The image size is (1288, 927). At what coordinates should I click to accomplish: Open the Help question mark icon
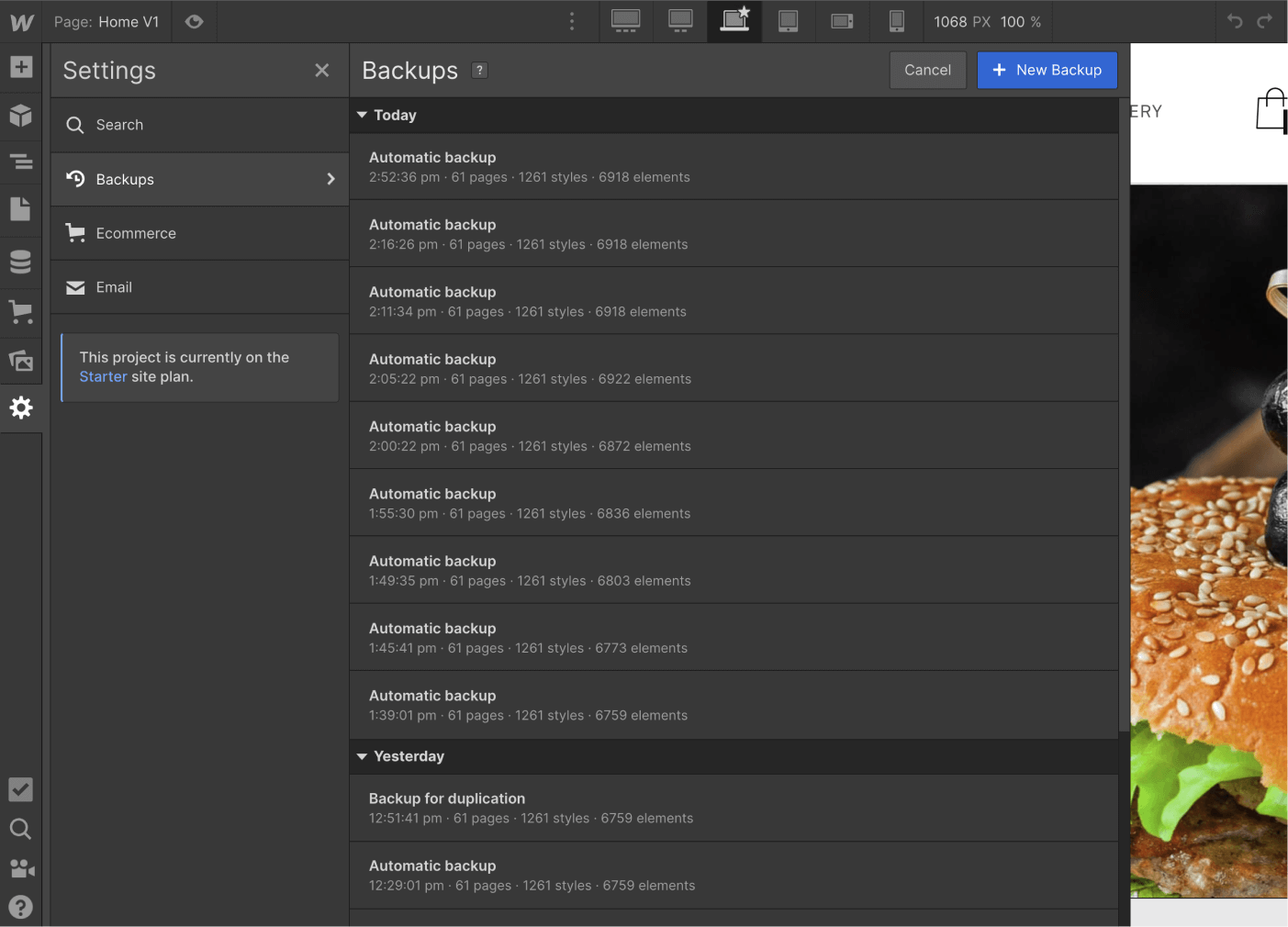coord(20,907)
